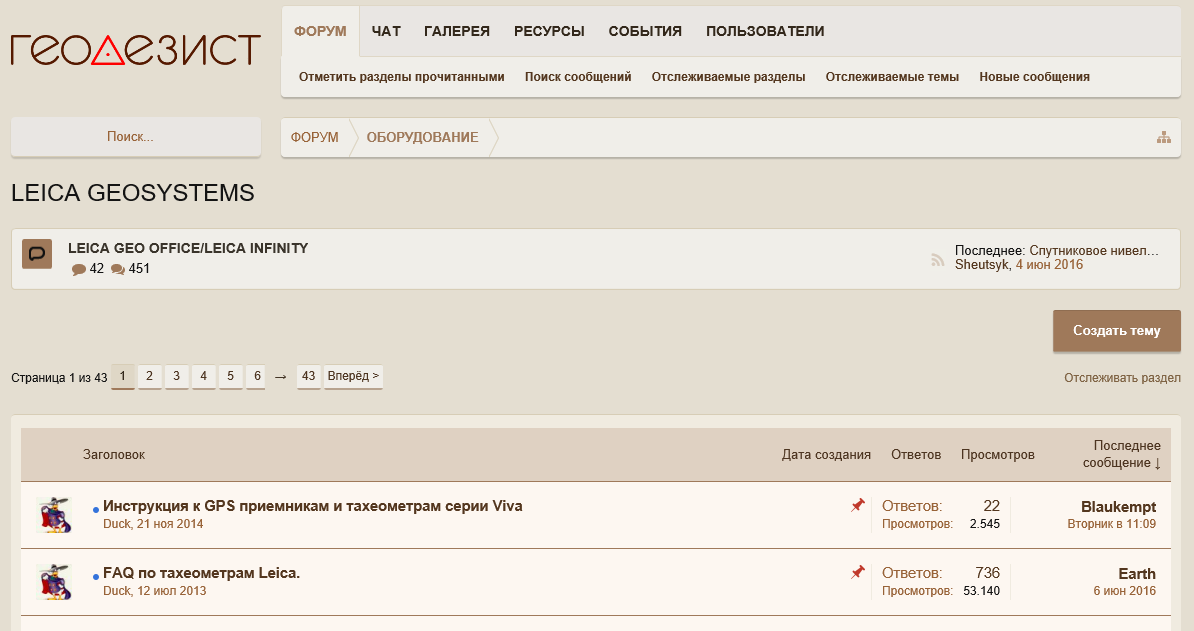Viewport: 1194px width, 631px height.
Task: Click unread dot beside FAQ по тахеометрам thread
Action: (x=96, y=577)
